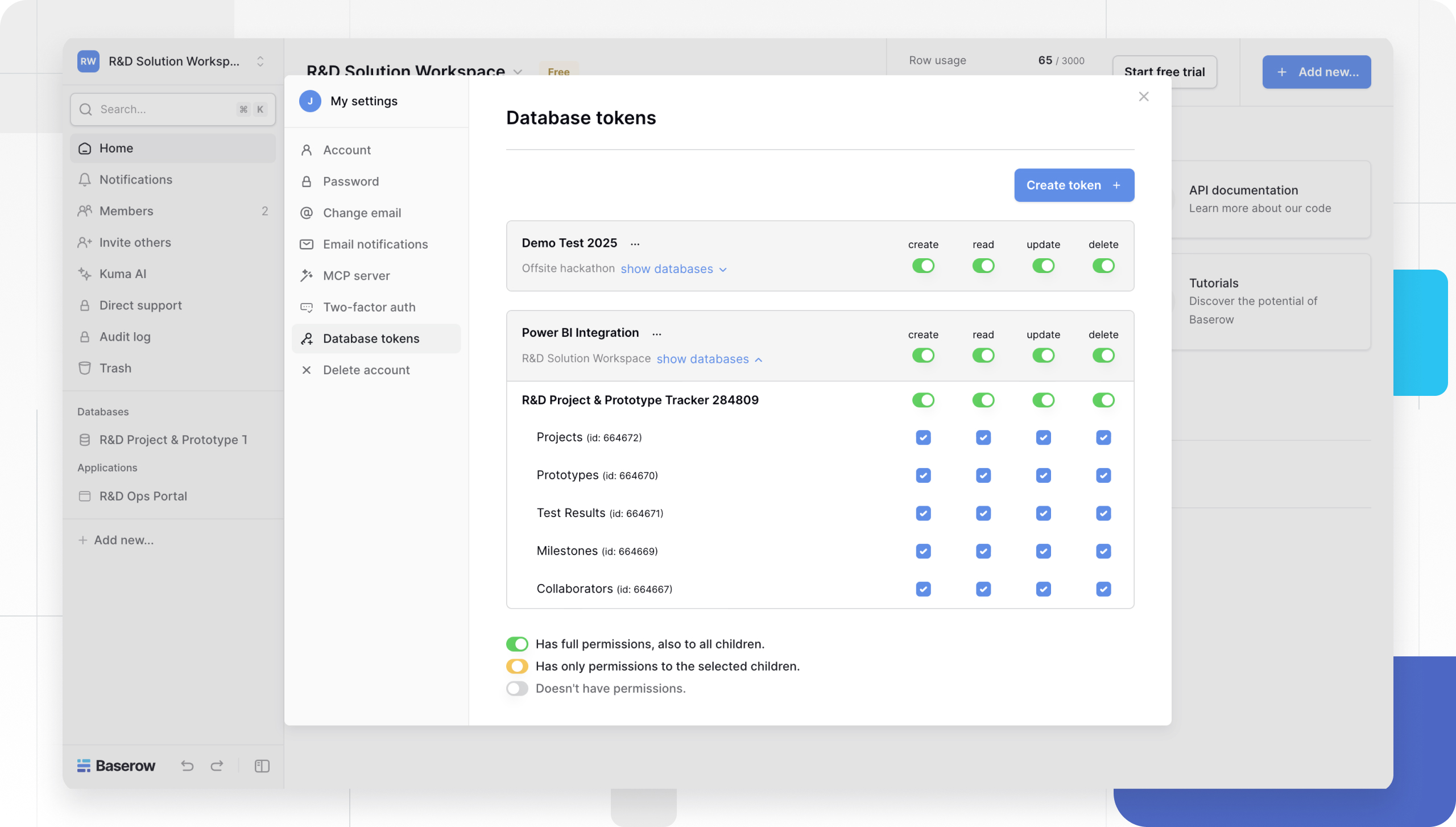Open Two-factor auth settings
Viewport: 1456px width, 827px height.
pyautogui.click(x=369, y=307)
